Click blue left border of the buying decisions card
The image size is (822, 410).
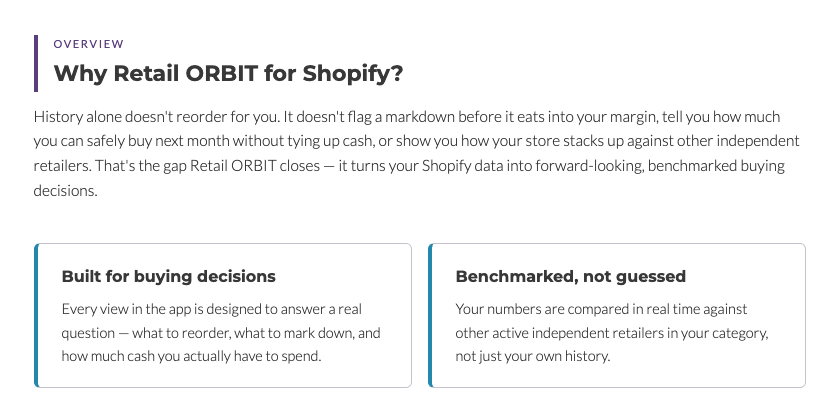pos(36,315)
